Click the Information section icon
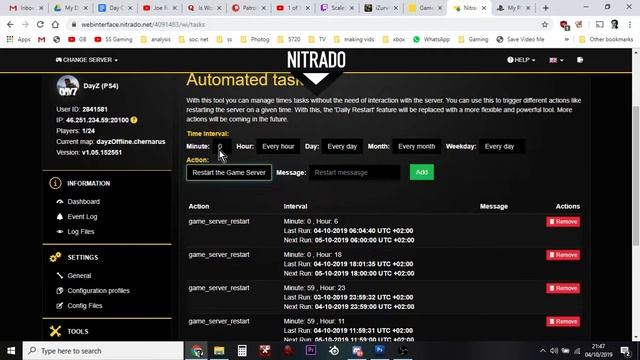Viewport: 640px width, 360px height. [x=55, y=183]
